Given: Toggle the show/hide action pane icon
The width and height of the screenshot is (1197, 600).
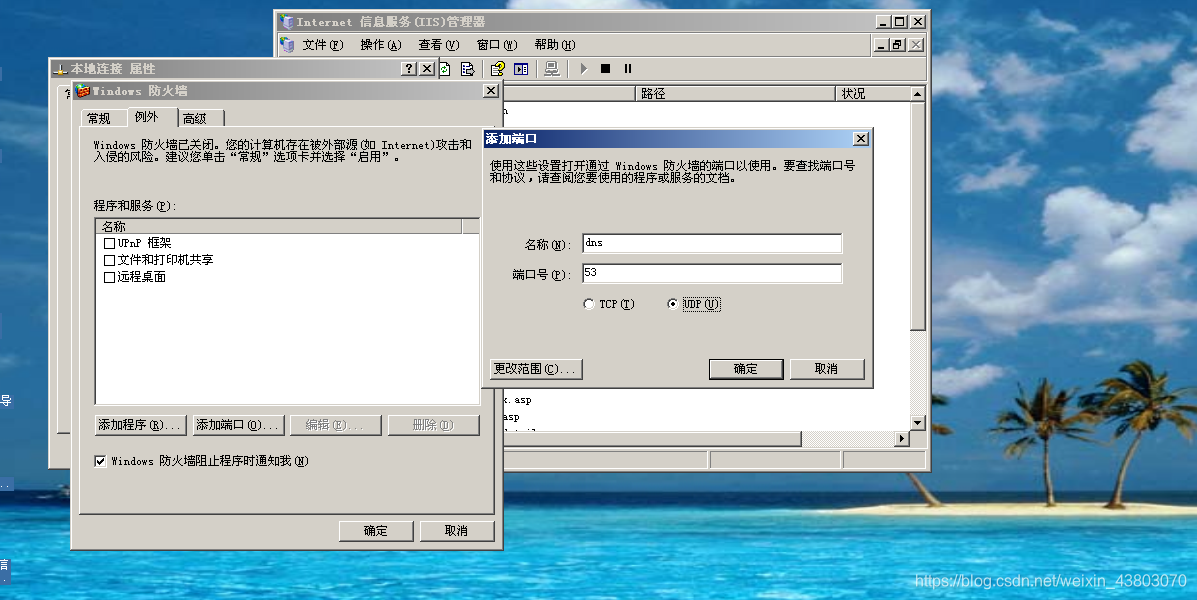Looking at the screenshot, I should coord(521,69).
